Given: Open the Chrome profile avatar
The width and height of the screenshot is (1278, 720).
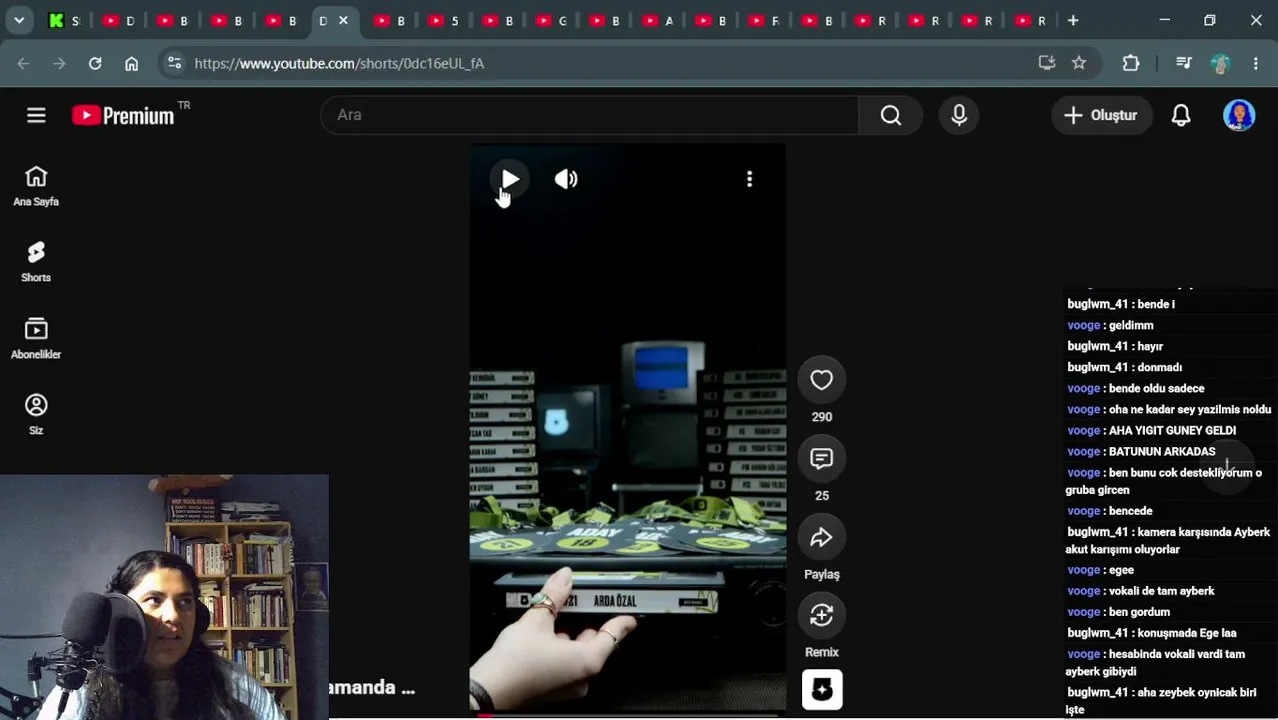Looking at the screenshot, I should (x=1220, y=63).
